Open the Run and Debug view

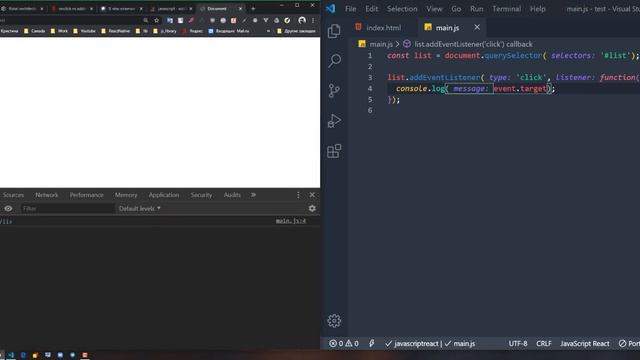[334, 121]
